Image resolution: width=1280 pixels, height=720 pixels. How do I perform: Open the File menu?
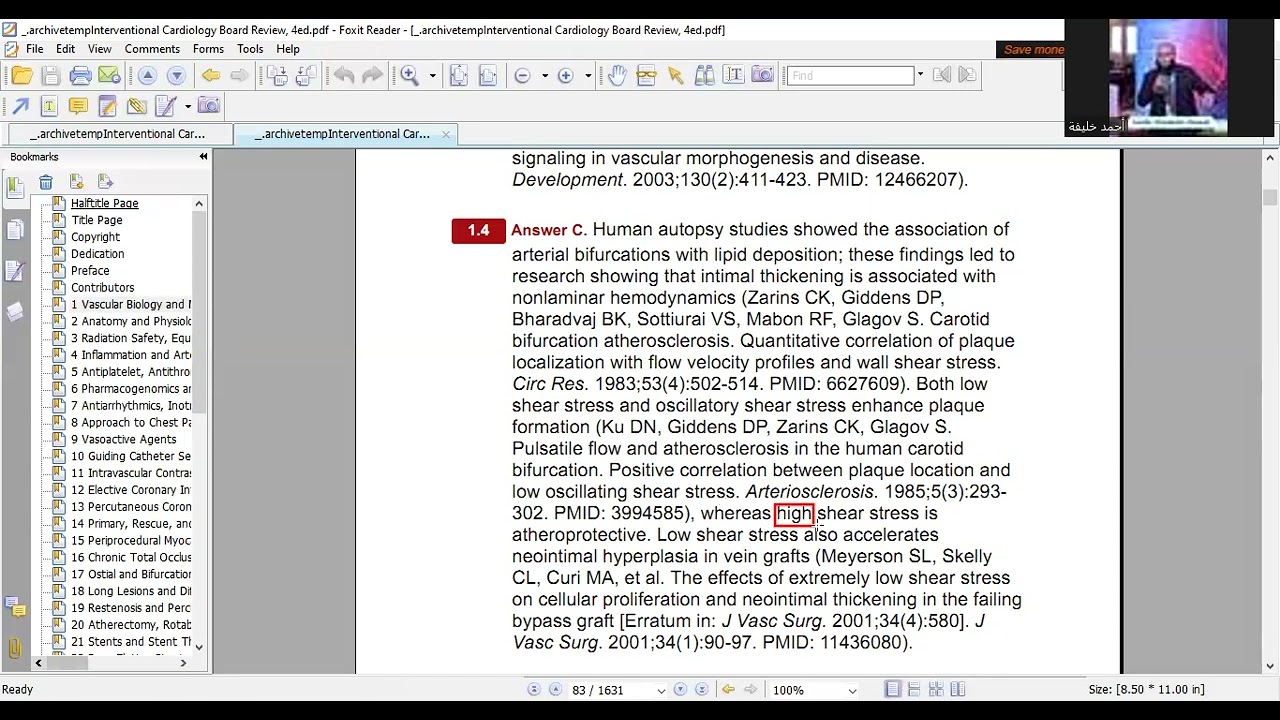click(34, 49)
